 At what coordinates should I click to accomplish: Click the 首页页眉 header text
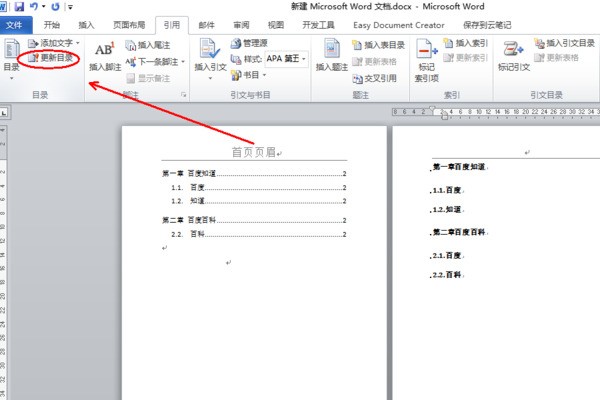tap(254, 152)
